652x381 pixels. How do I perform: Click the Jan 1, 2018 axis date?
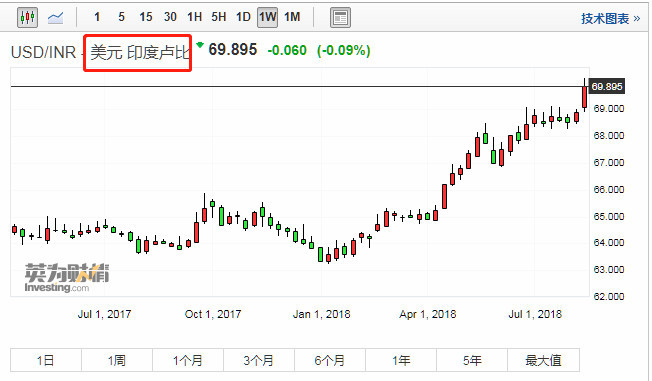click(321, 314)
